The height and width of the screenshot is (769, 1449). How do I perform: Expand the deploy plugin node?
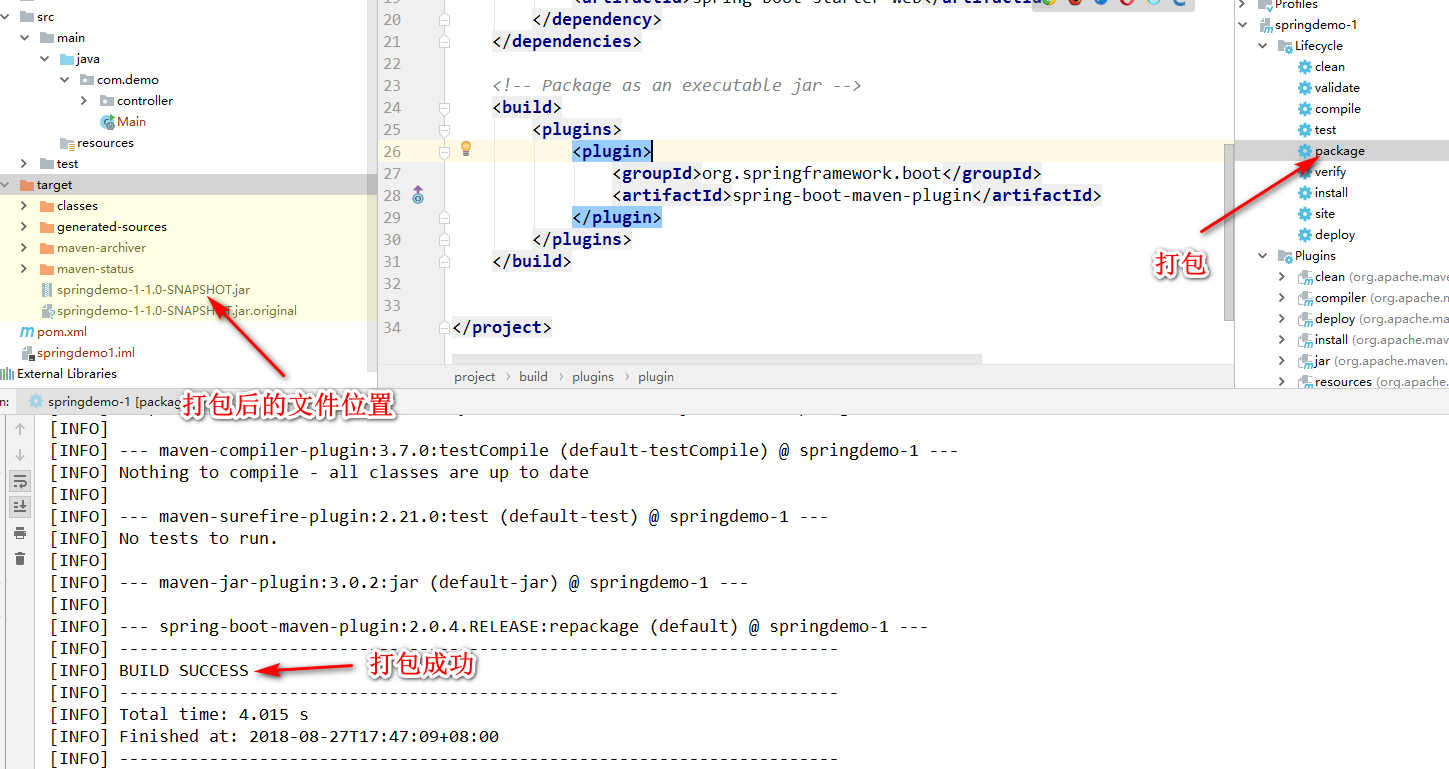pyautogui.click(x=1282, y=319)
